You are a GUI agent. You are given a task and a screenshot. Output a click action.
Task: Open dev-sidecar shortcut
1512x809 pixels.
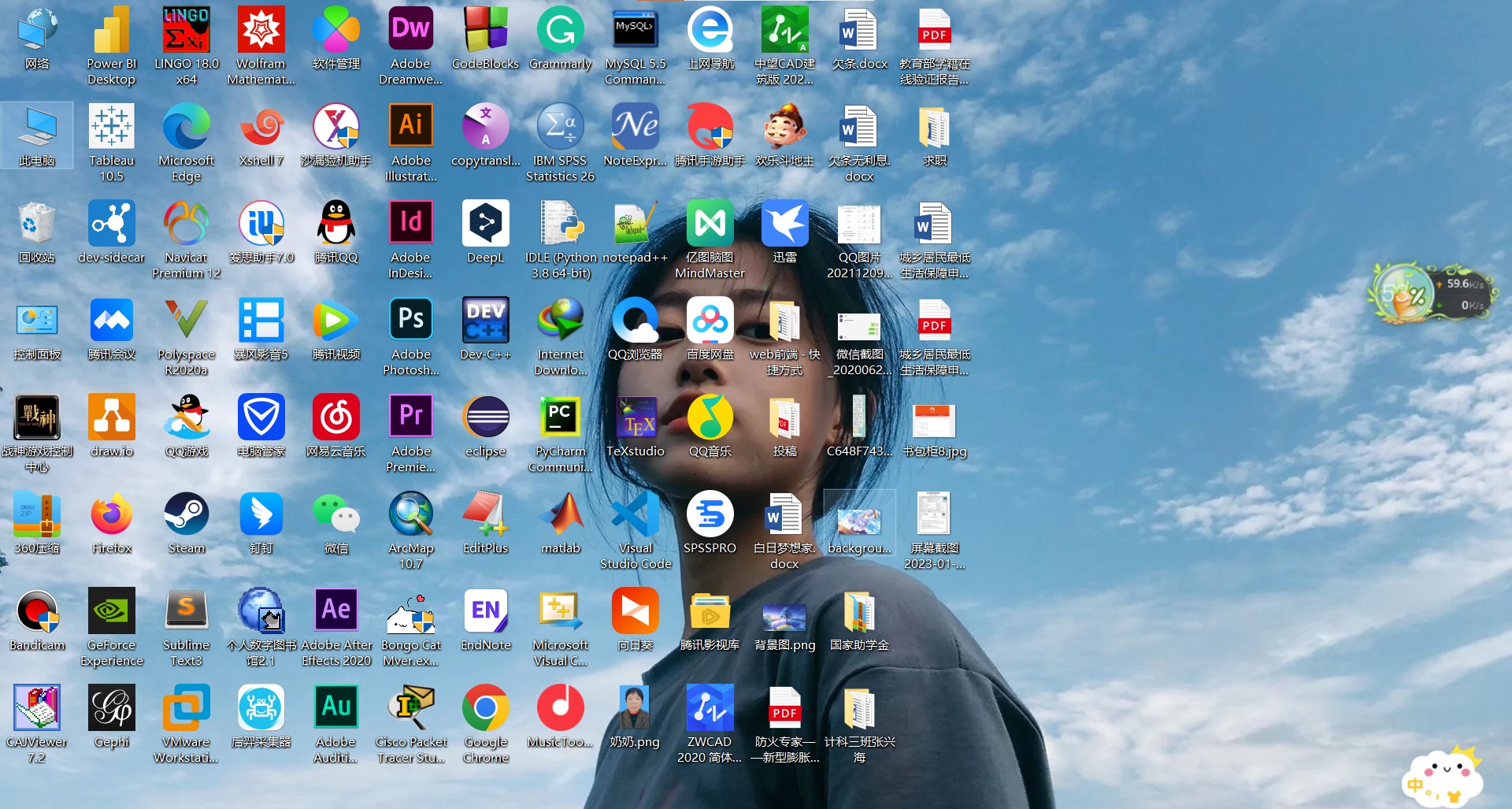111,224
